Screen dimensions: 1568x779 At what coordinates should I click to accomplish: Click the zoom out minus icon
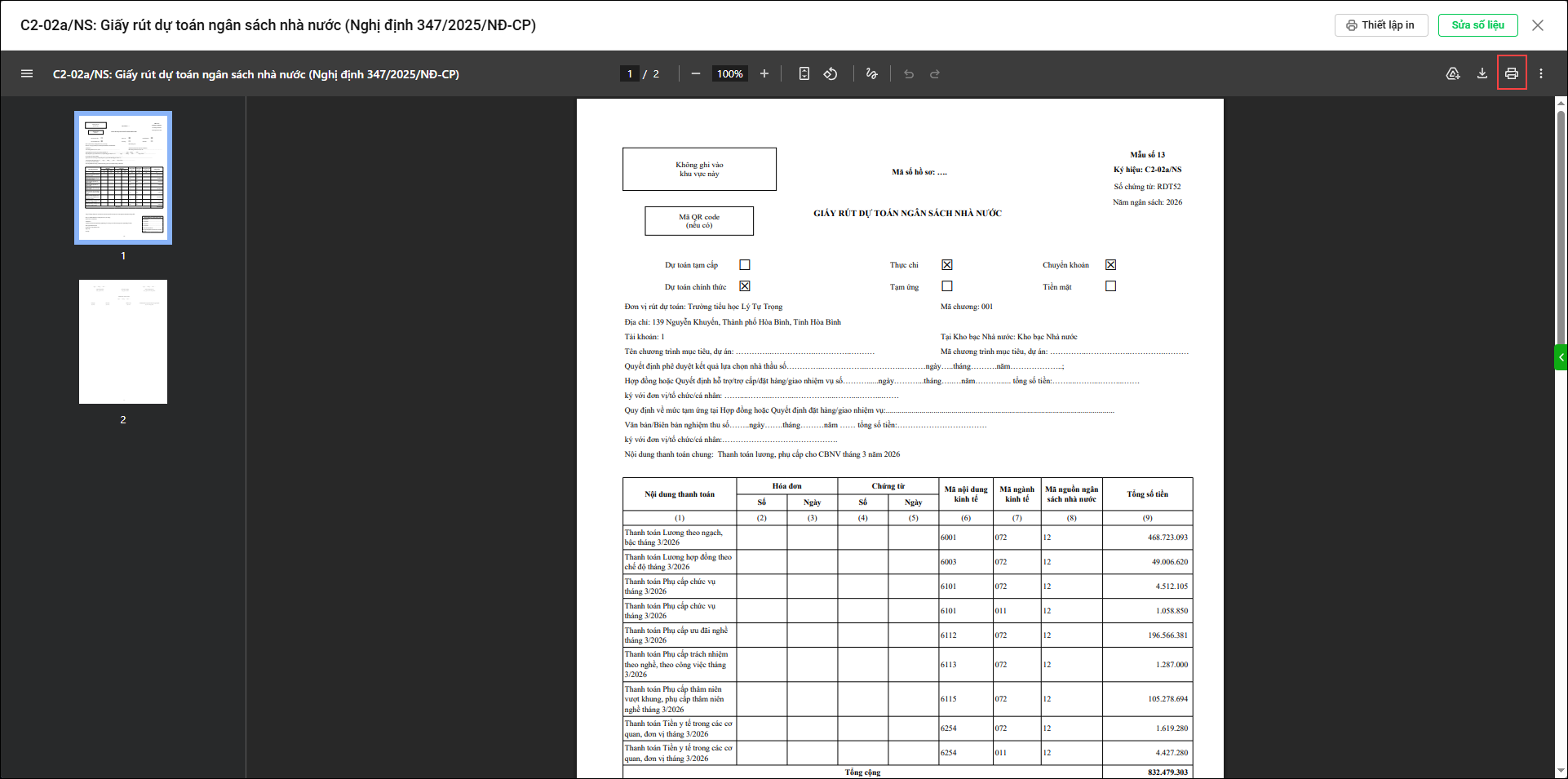[696, 74]
